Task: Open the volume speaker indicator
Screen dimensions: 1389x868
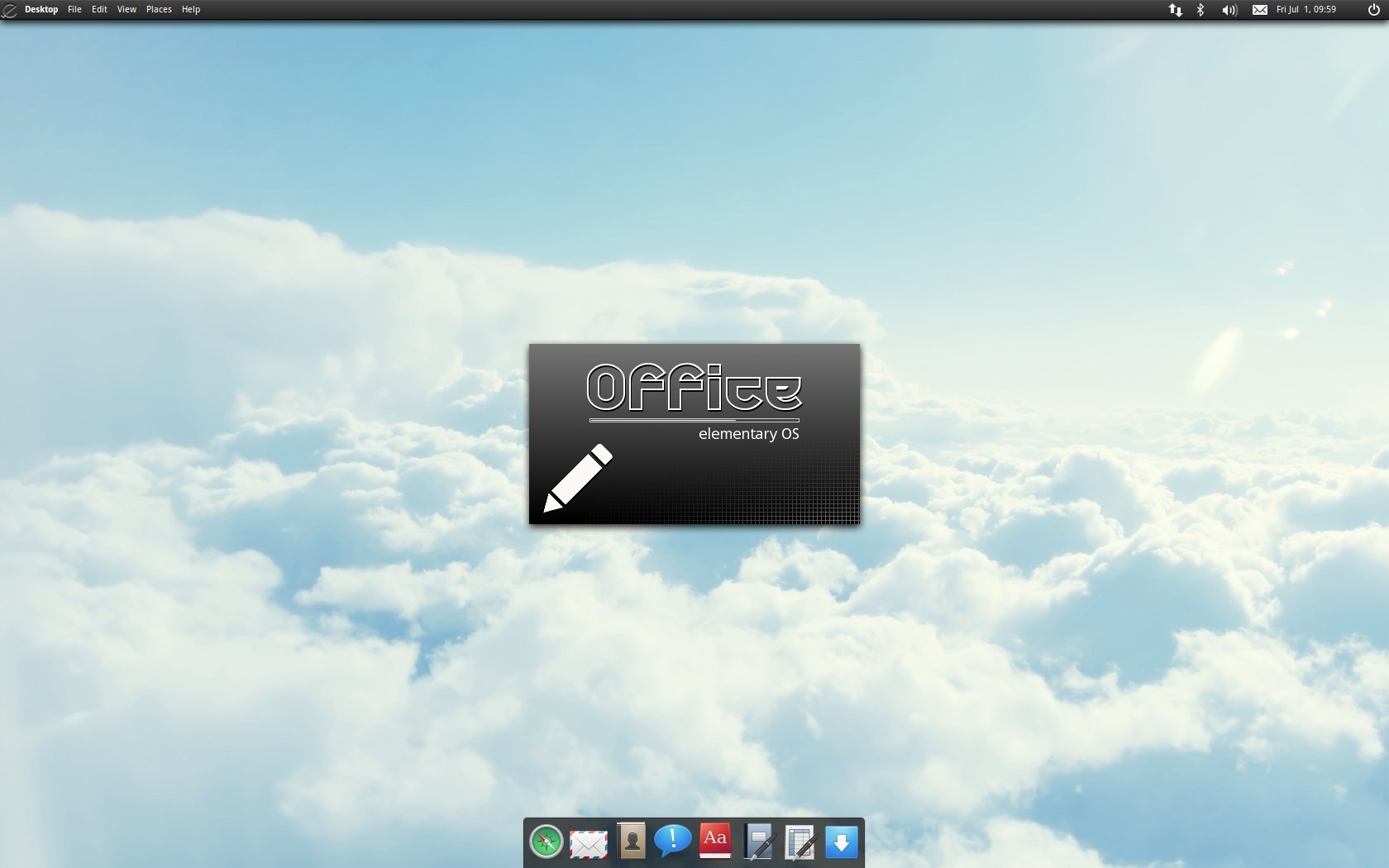Action: 1229,10
